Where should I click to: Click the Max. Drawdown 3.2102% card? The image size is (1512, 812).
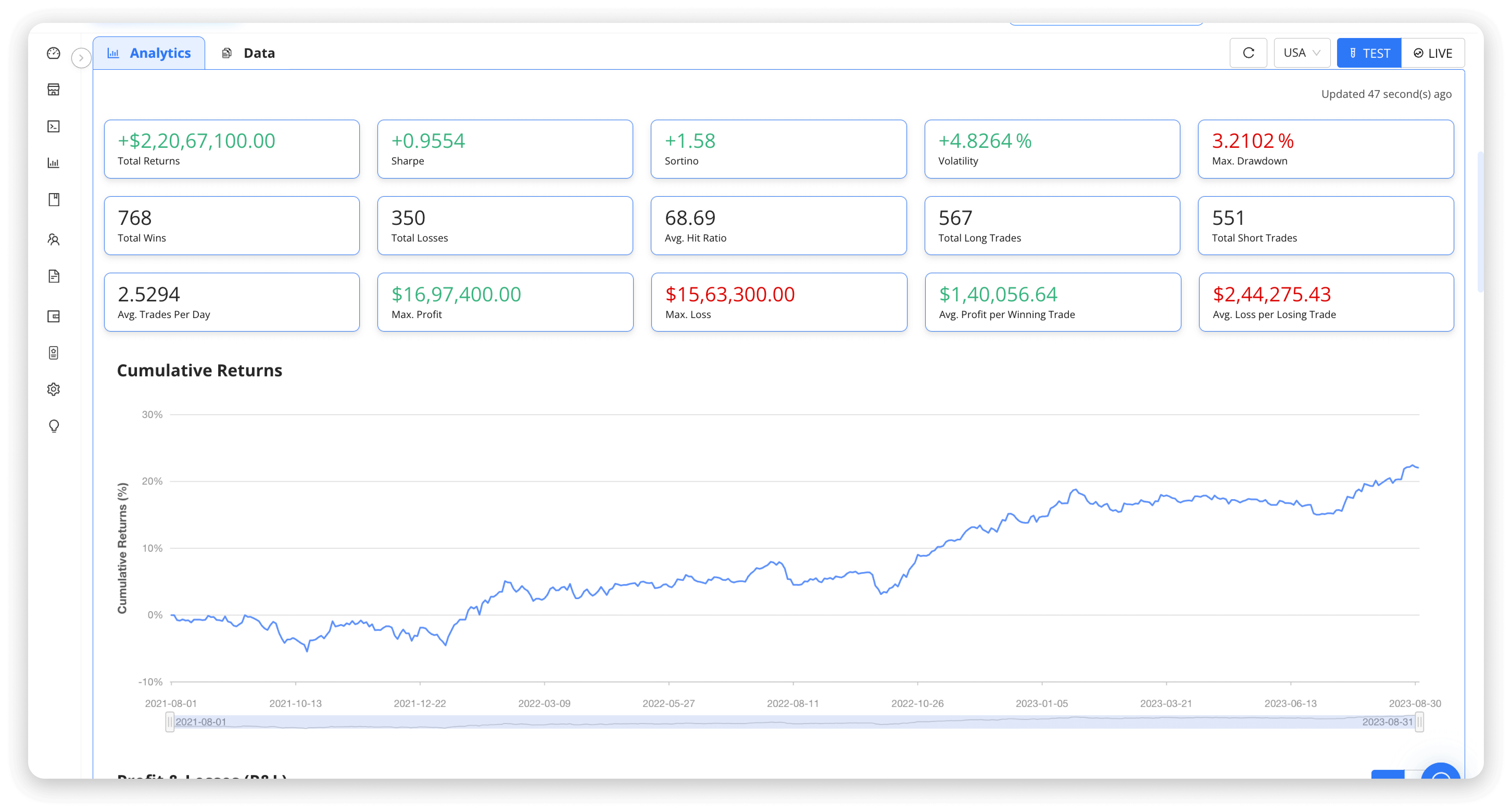tap(1325, 149)
